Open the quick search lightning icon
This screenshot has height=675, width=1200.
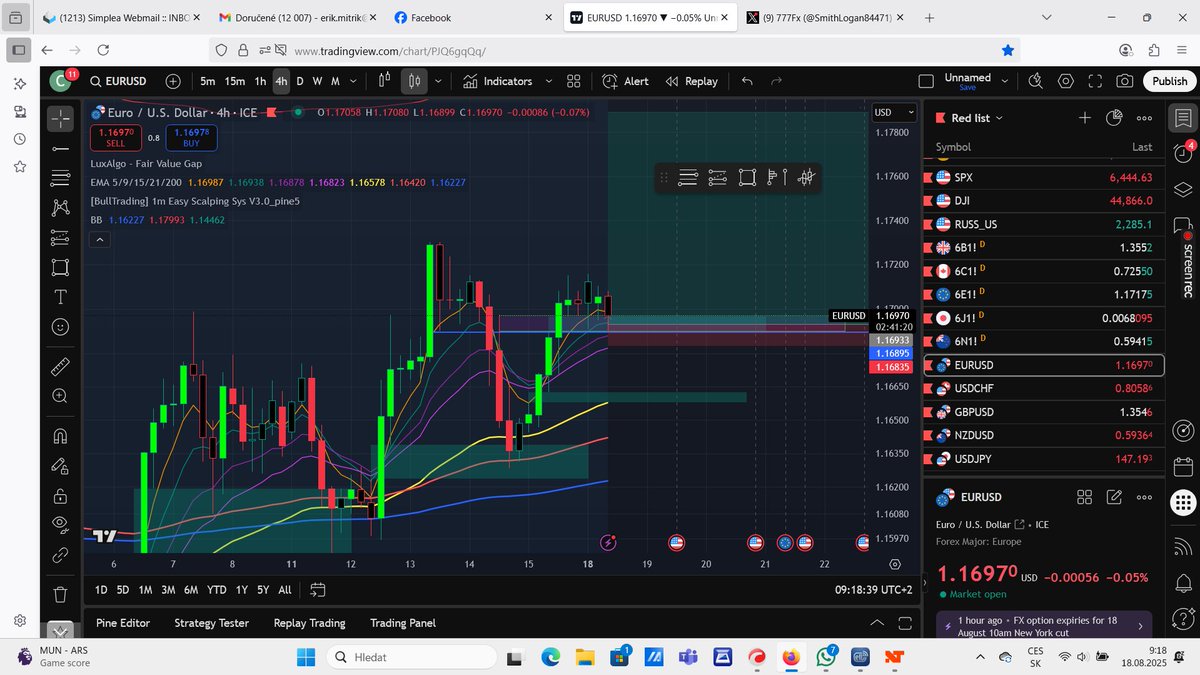(1036, 81)
